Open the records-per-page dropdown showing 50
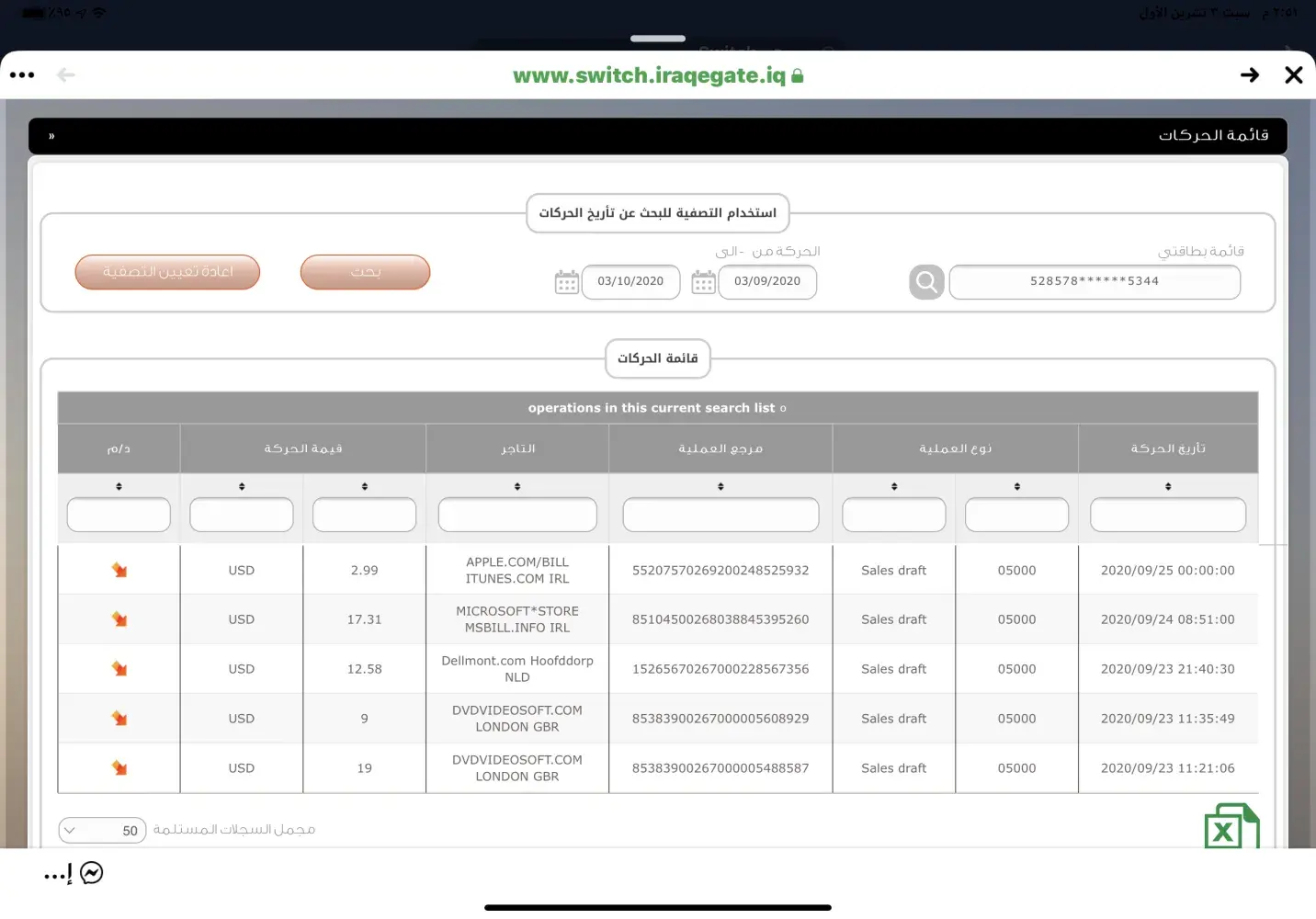Image resolution: width=1316 pixels, height=919 pixels. coord(102,831)
